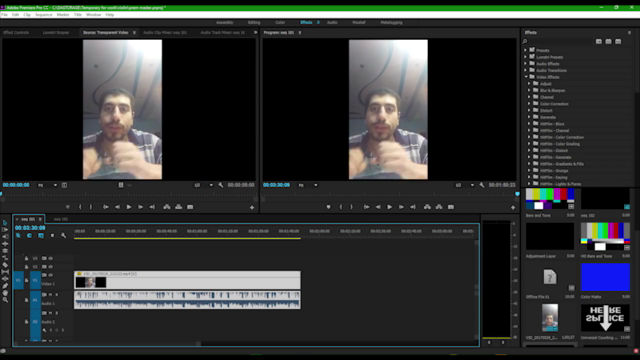Open Source monitor Fit zoom dropdown
Image resolution: width=640 pixels, height=360 pixels.
point(47,185)
